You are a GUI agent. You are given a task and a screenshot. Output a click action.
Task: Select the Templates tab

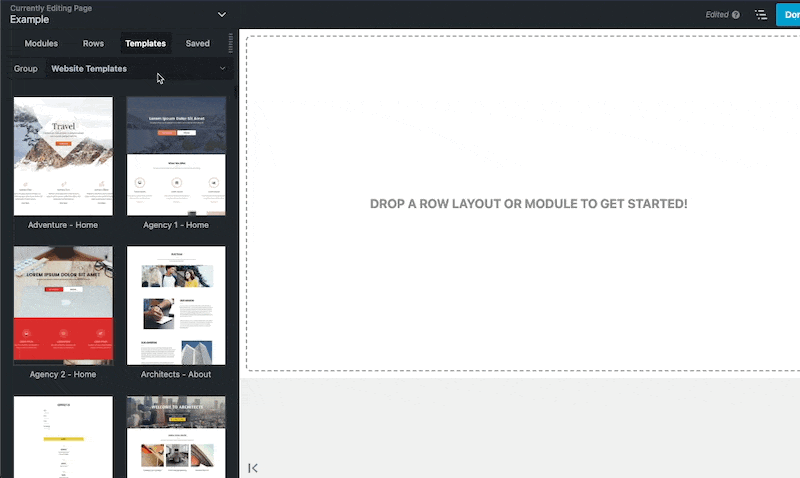tap(145, 43)
